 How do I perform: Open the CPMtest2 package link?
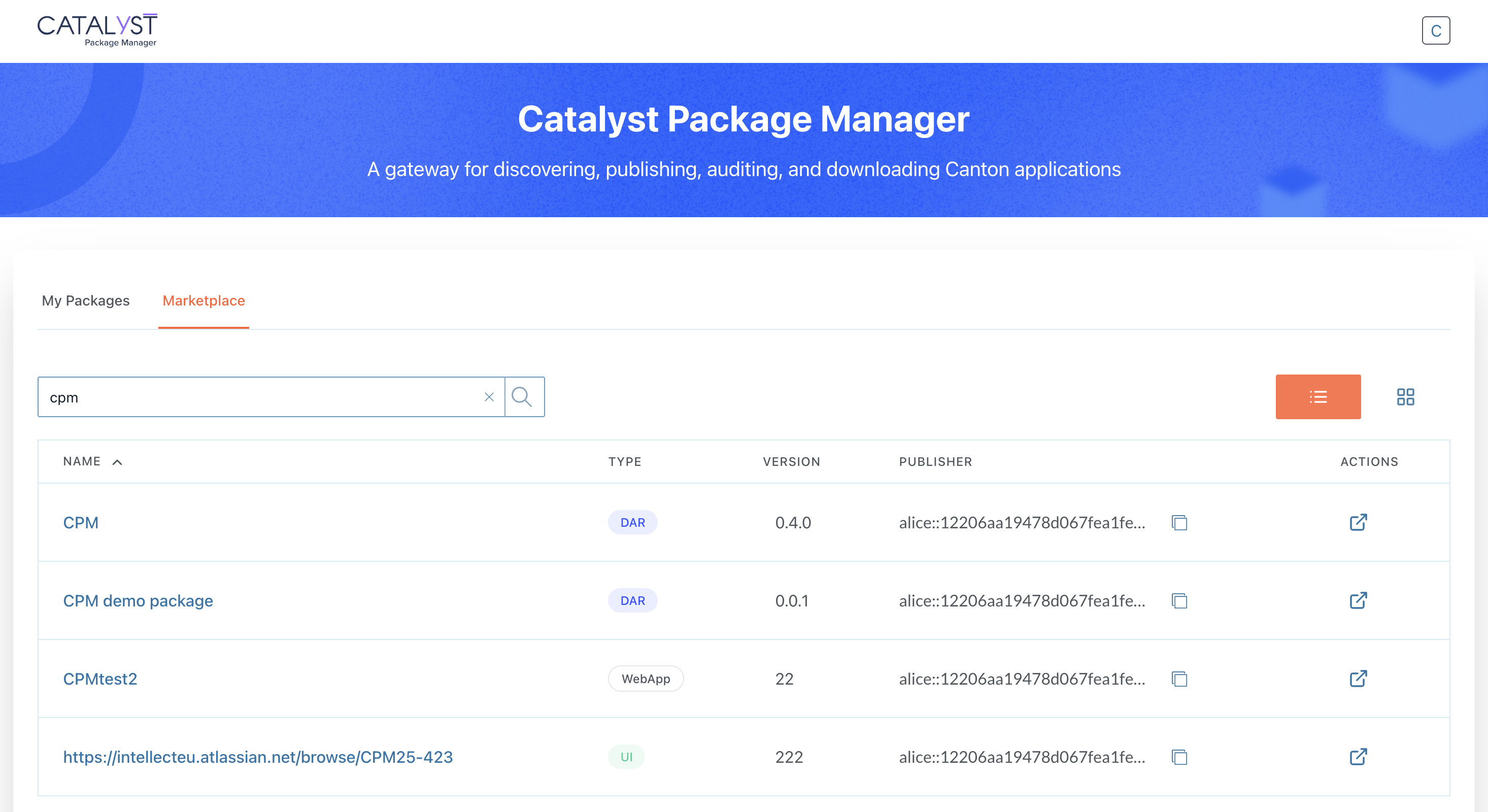100,679
